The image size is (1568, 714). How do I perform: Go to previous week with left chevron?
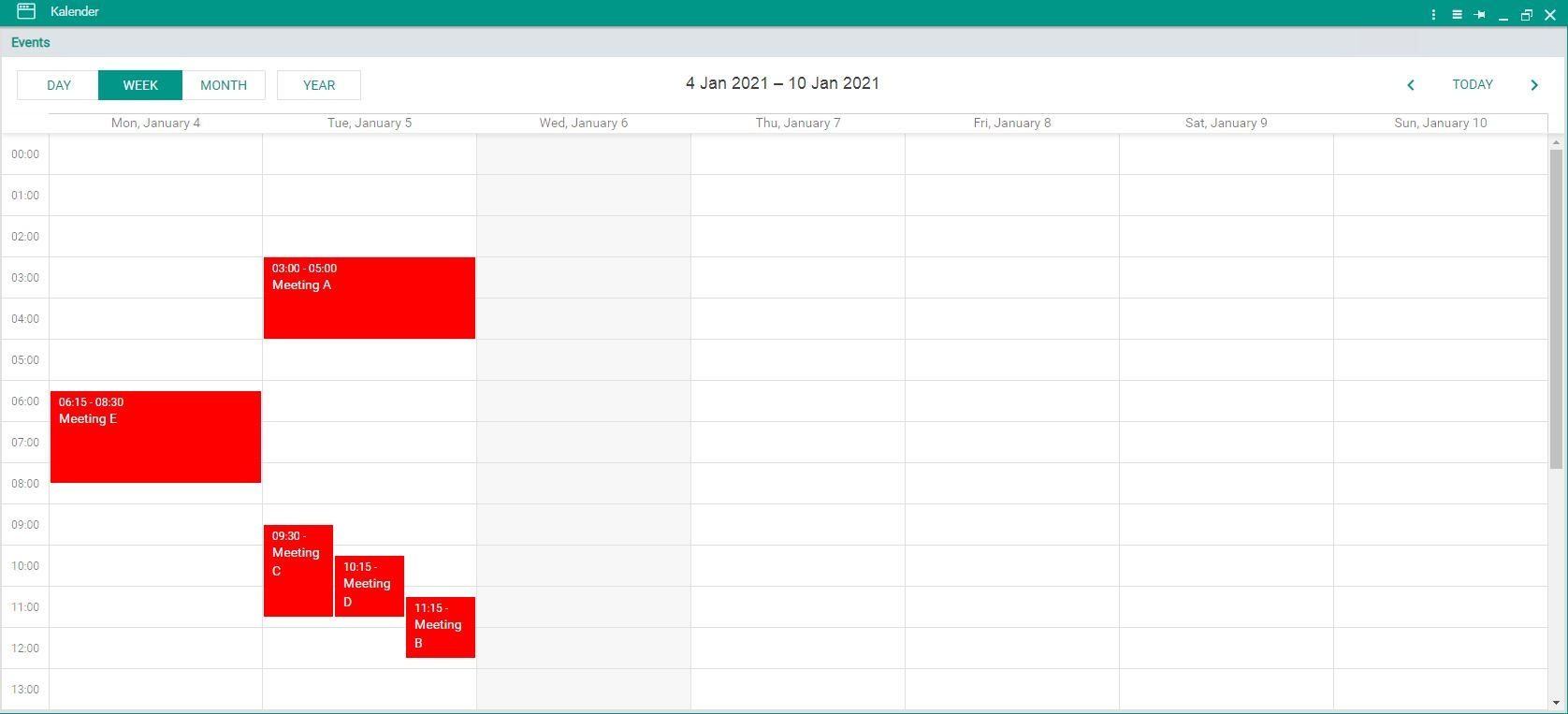(x=1411, y=85)
